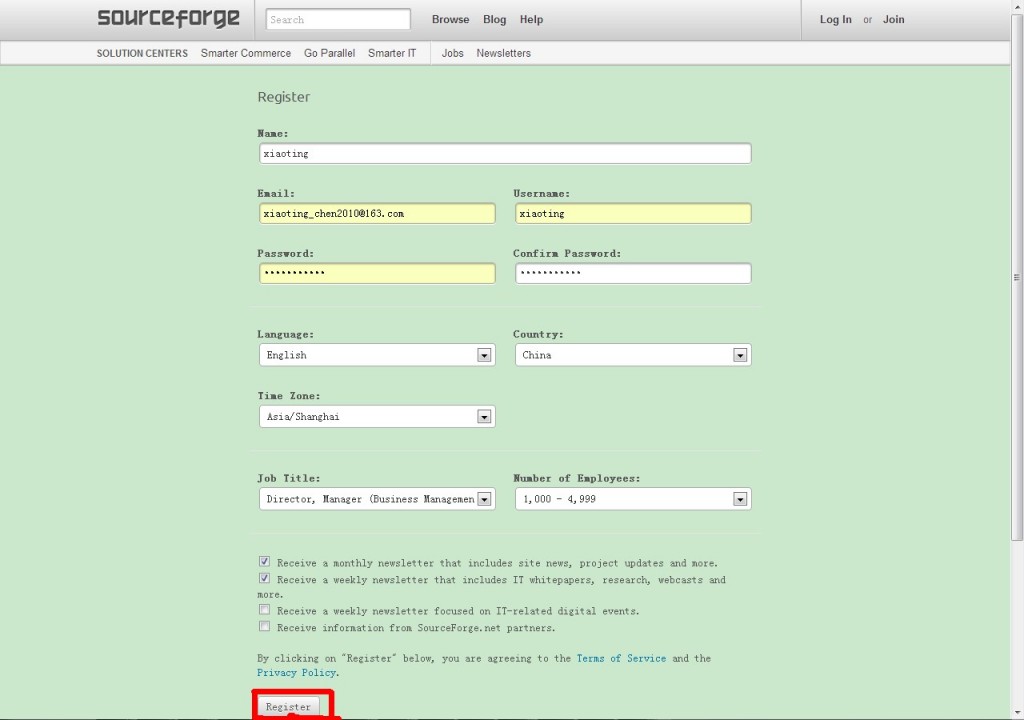This screenshot has height=720, width=1024.
Task: Open the Number of Employees dropdown
Action: (x=633, y=499)
